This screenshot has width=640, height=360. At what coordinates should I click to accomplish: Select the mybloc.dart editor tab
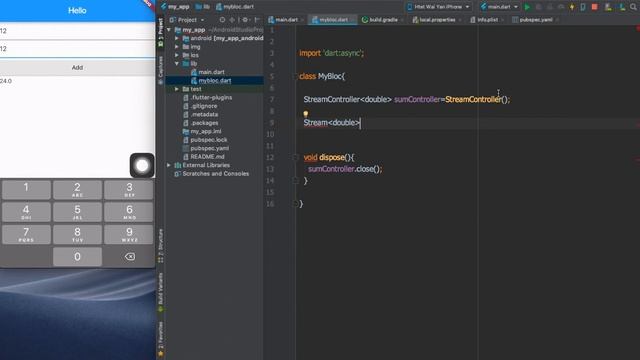[333, 20]
